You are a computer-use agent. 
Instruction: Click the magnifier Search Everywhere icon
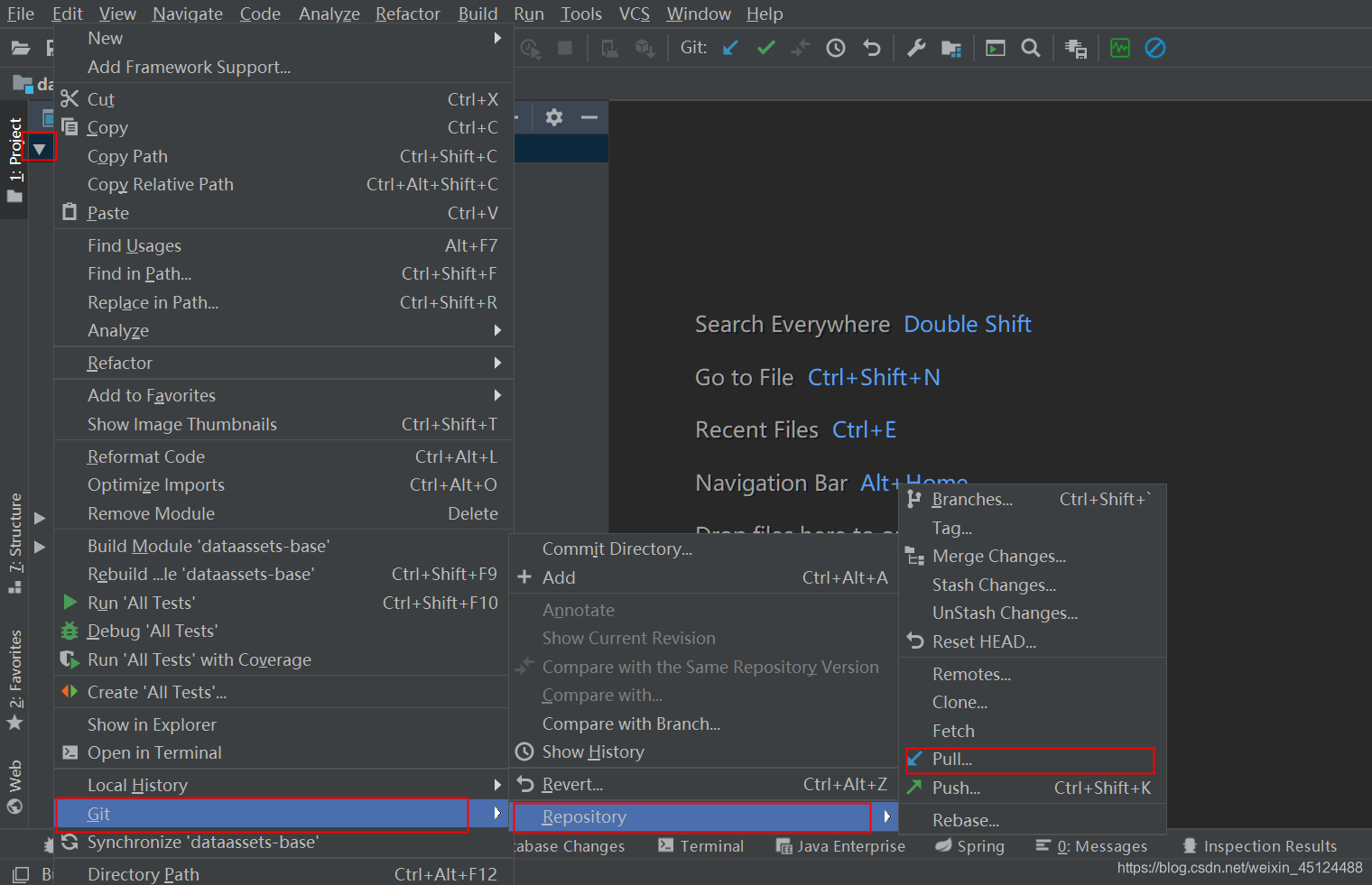[x=1031, y=48]
